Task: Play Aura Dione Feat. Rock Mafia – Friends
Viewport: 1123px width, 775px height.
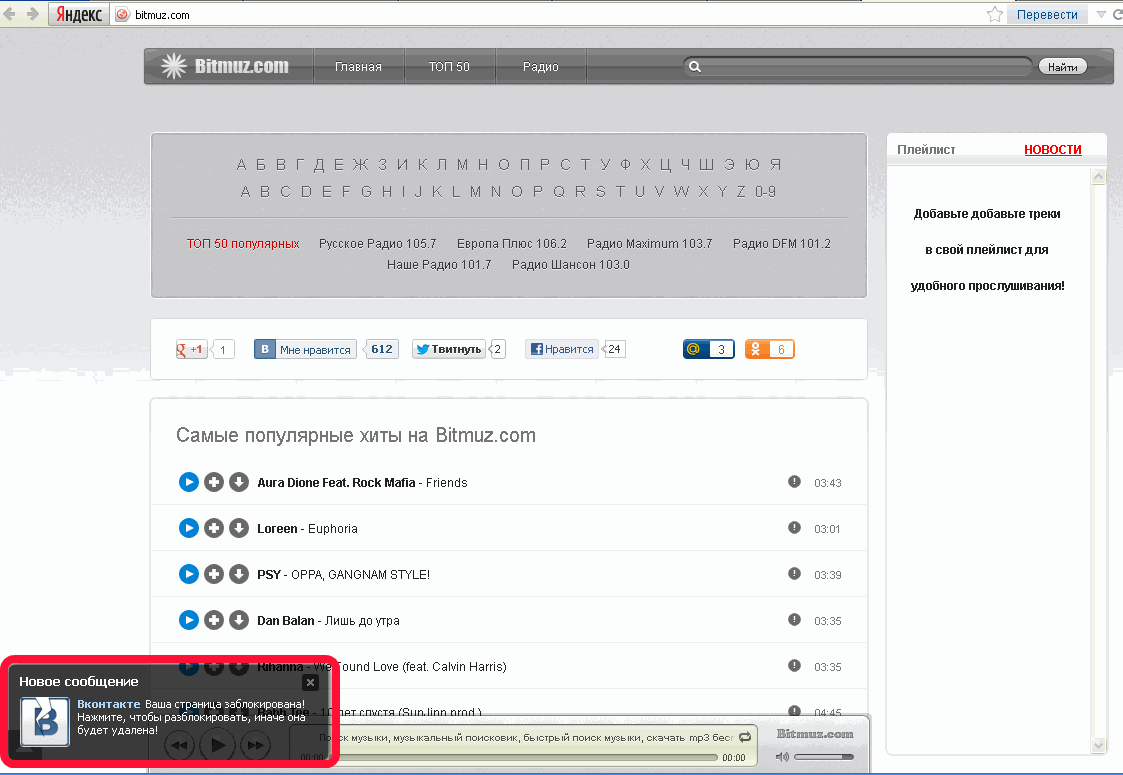Action: [x=188, y=482]
